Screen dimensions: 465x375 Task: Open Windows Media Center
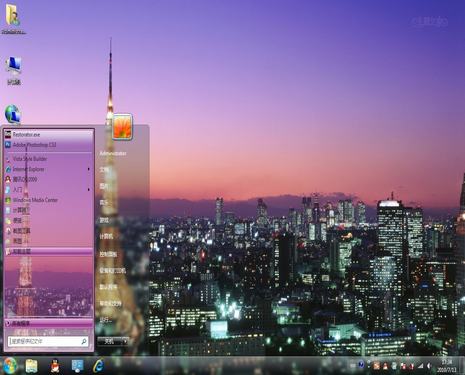click(x=48, y=200)
